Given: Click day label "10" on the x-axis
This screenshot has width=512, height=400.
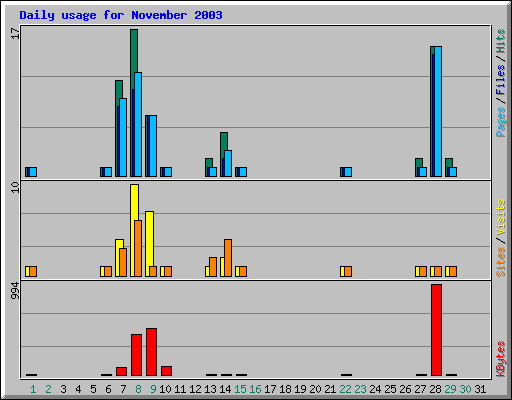Looking at the screenshot, I should [x=165, y=389].
